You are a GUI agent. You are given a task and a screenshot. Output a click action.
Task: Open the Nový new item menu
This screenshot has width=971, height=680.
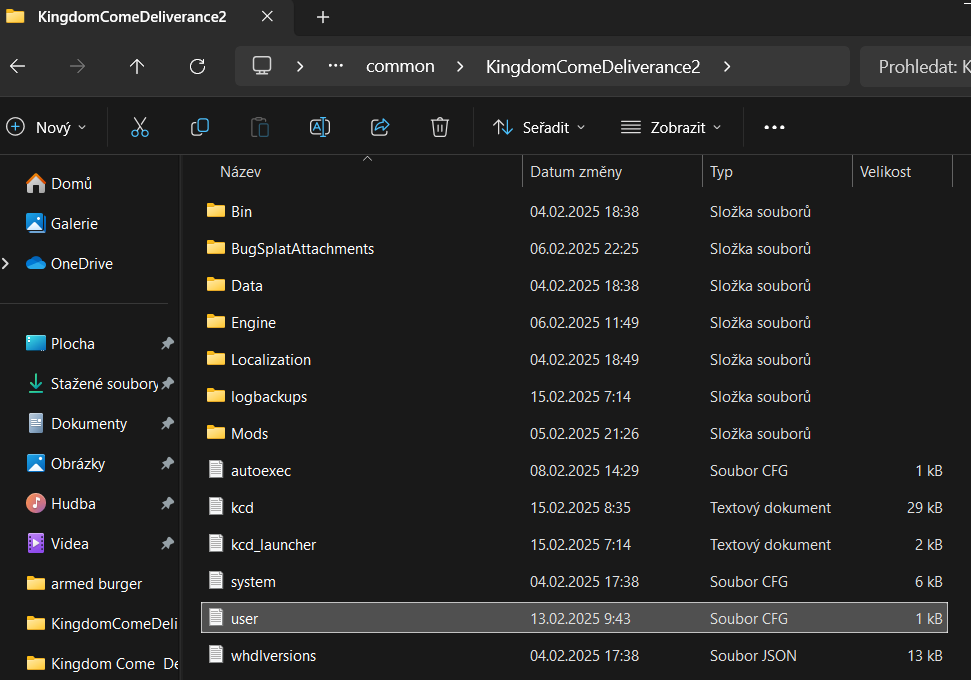[46, 128]
